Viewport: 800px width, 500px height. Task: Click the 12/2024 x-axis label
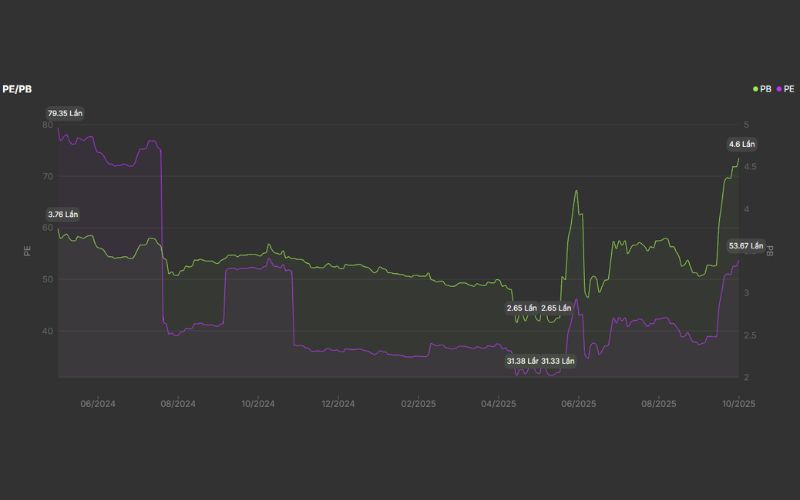click(x=338, y=404)
